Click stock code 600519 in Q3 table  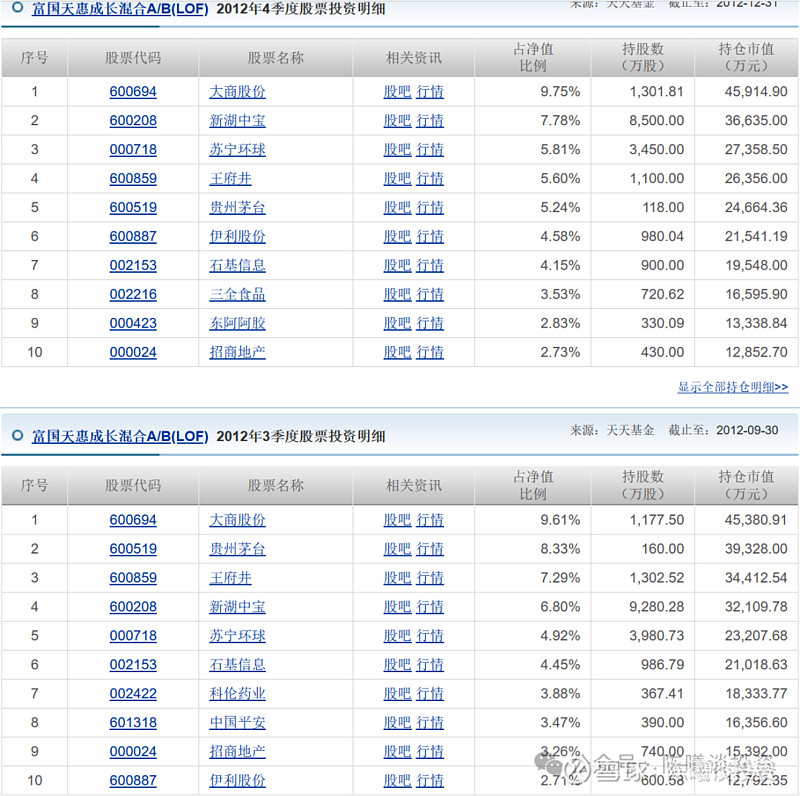click(x=133, y=549)
